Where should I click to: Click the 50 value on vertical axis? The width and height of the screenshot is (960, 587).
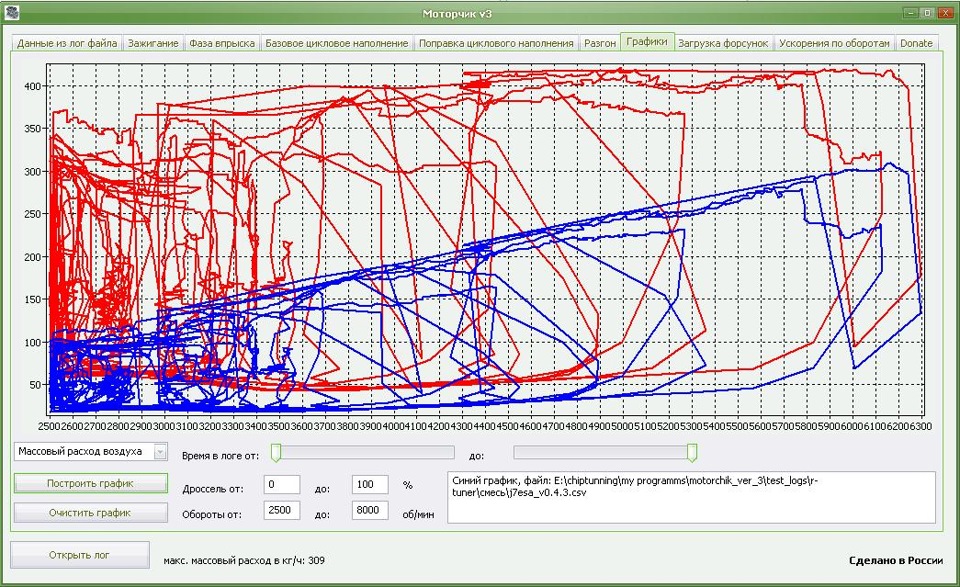(x=35, y=385)
